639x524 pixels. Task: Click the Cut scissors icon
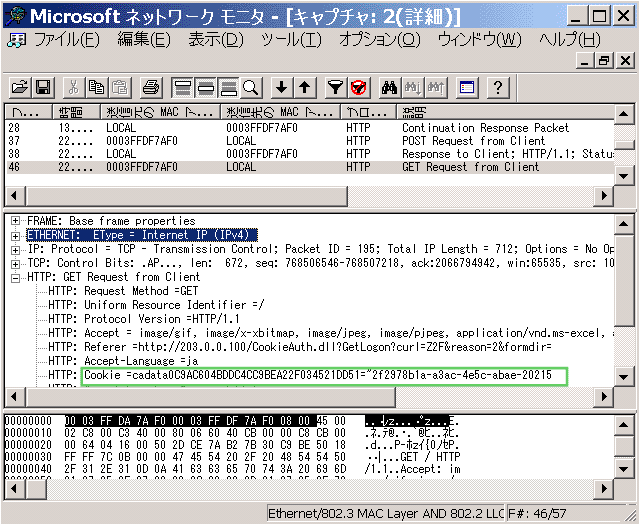pyautogui.click(x=73, y=88)
